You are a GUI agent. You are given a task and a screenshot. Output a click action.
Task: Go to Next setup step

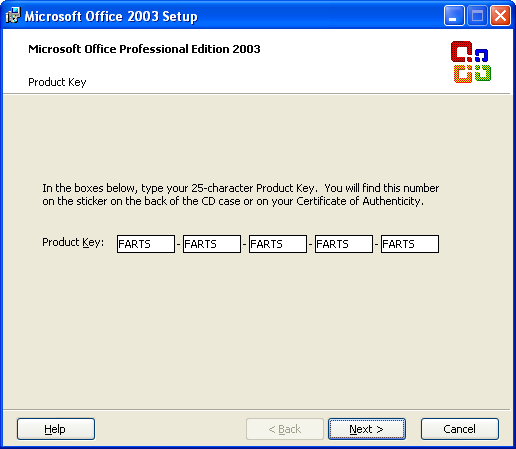pos(367,429)
